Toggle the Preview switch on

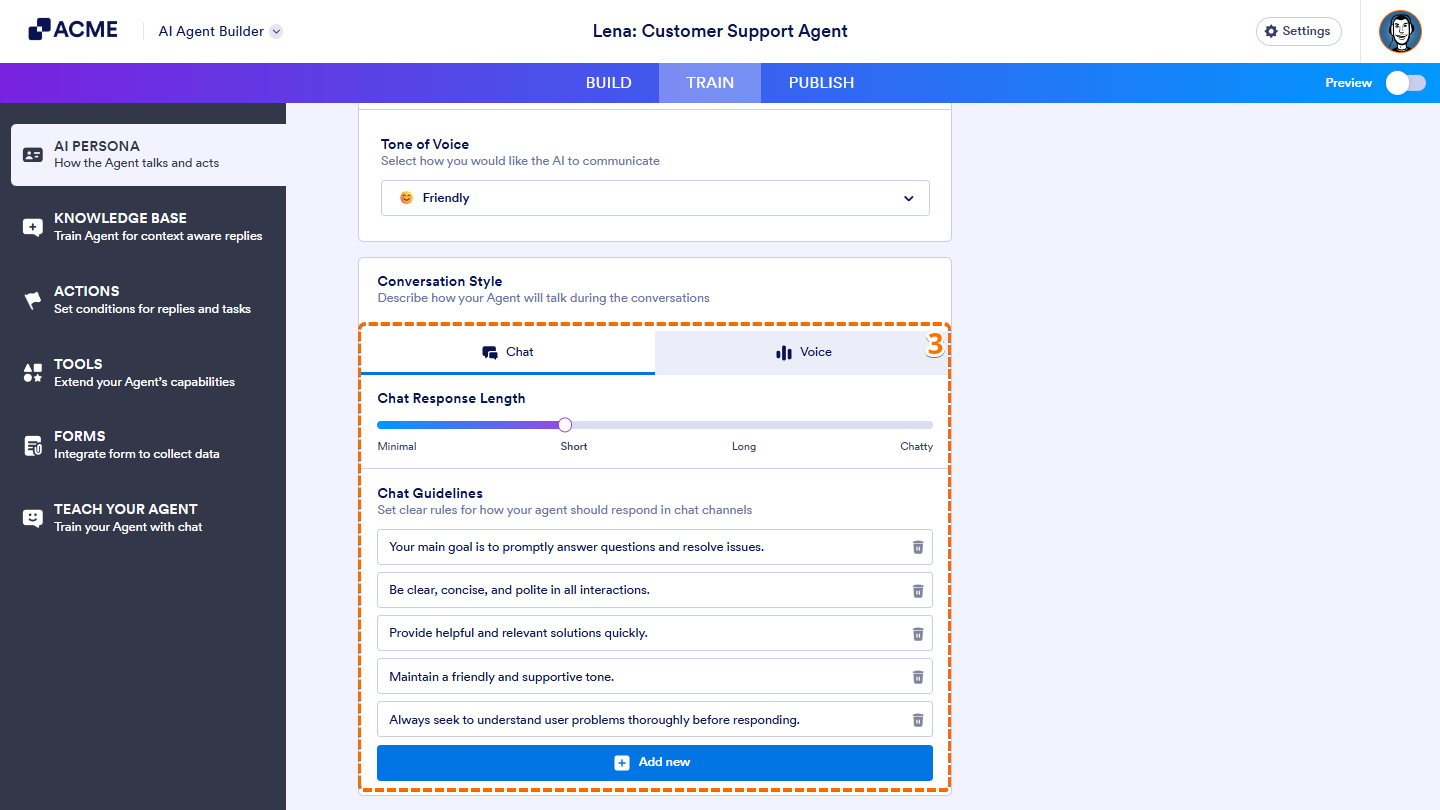[x=1405, y=83]
